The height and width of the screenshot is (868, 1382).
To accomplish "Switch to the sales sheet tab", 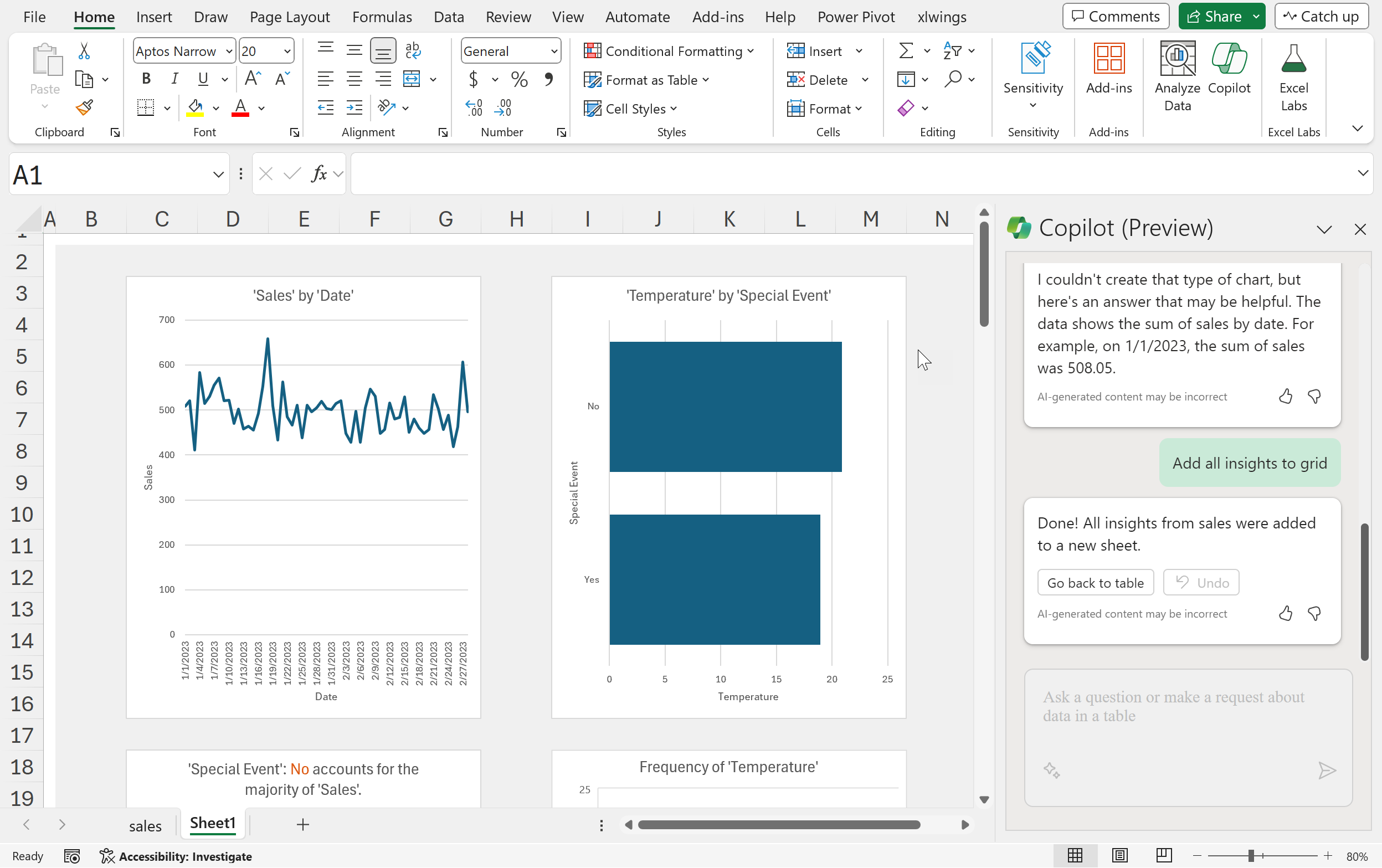I will (x=145, y=825).
